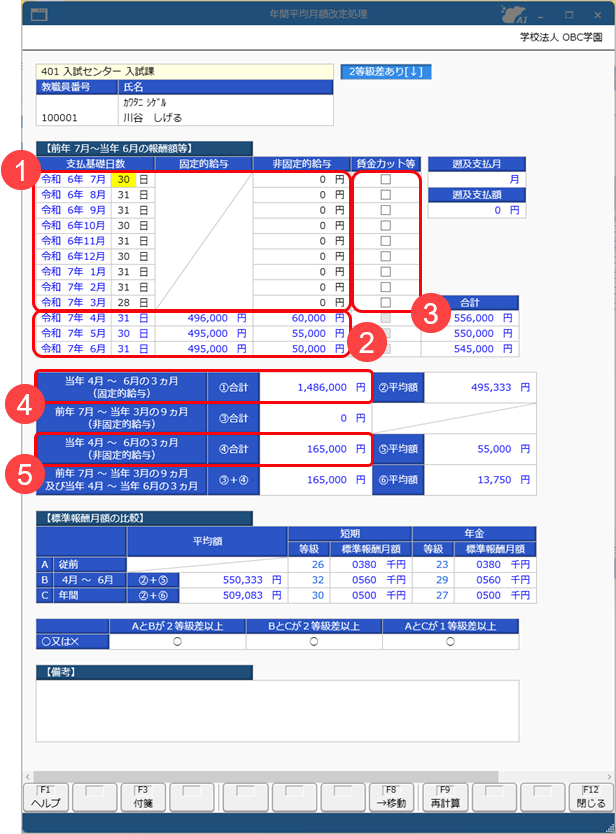Click the ①合計 1,486,000 円 value

[315, 387]
